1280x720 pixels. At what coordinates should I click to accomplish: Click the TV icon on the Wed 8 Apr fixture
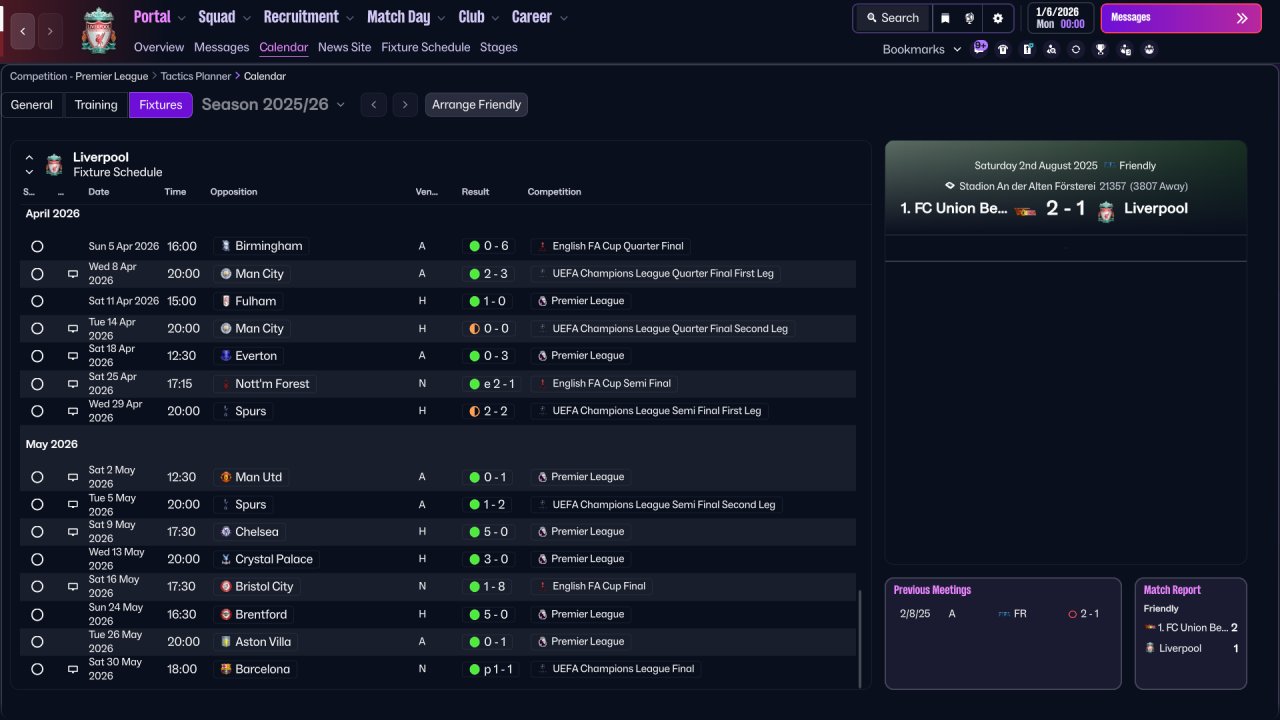(x=73, y=274)
